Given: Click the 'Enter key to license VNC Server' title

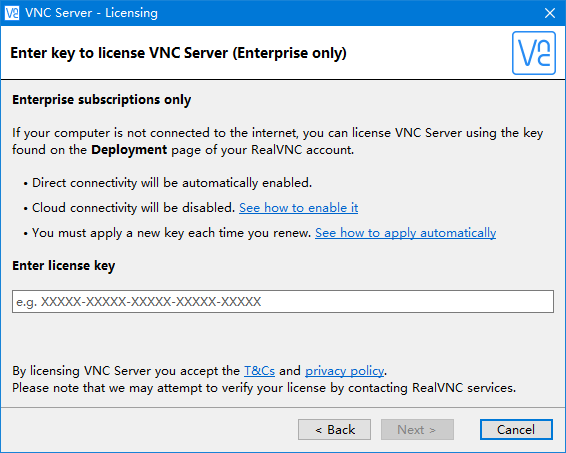Looking at the screenshot, I should [178, 53].
